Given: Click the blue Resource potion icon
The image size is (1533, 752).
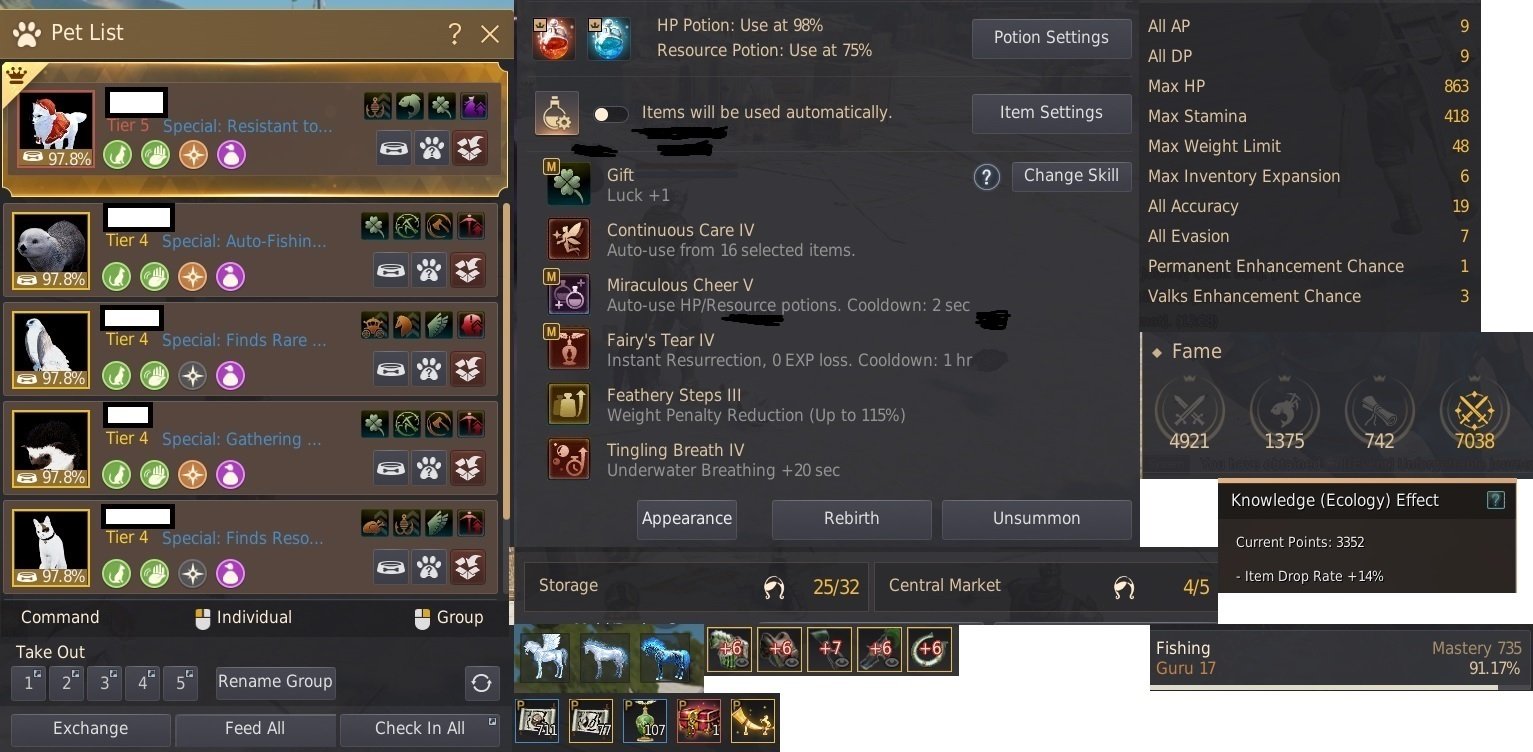Looking at the screenshot, I should point(609,39).
